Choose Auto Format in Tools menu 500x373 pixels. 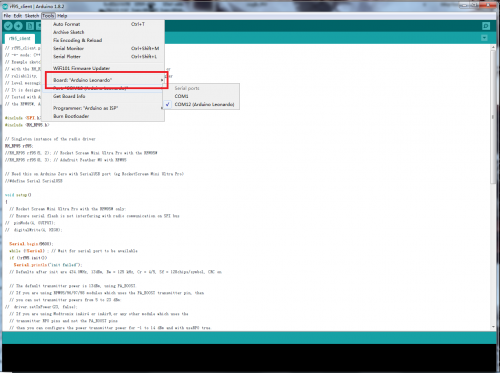[x=103, y=24]
